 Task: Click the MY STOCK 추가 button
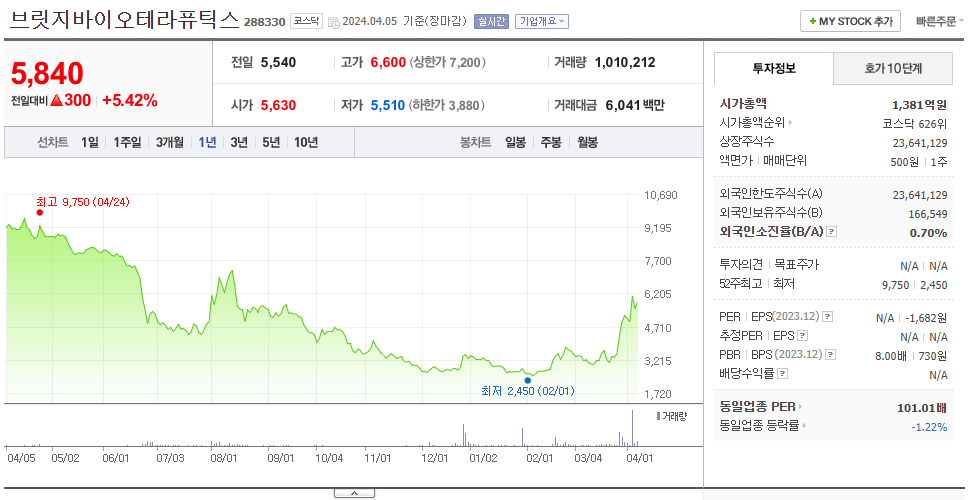point(850,21)
